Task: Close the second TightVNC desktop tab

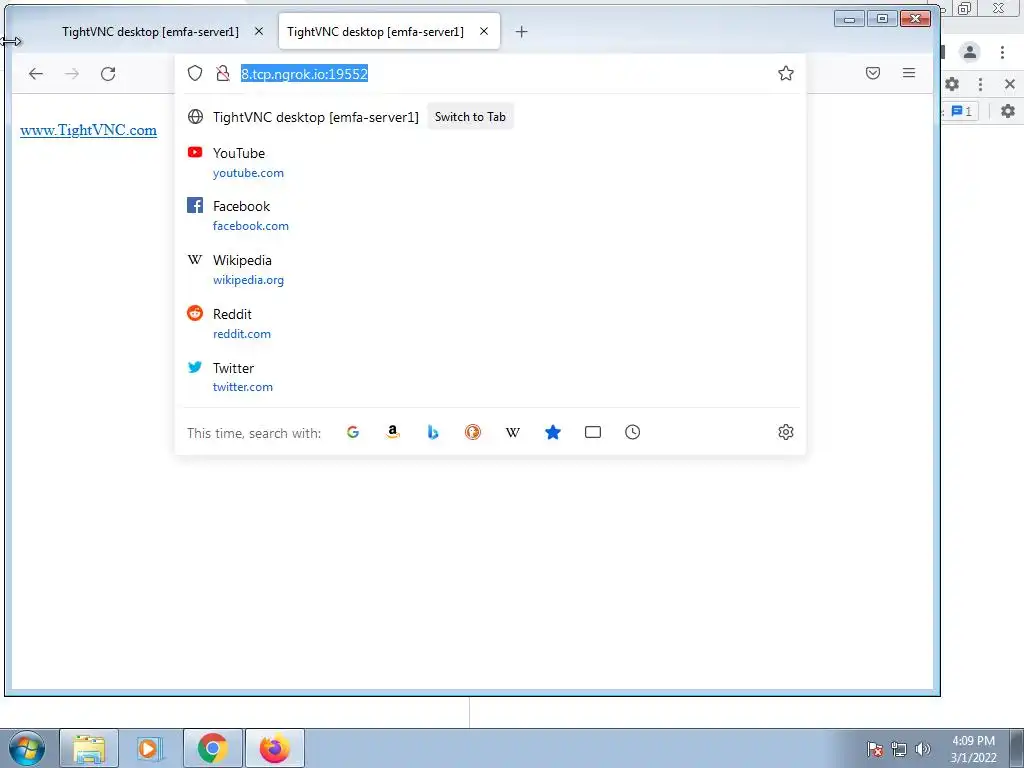Action: pos(484,31)
